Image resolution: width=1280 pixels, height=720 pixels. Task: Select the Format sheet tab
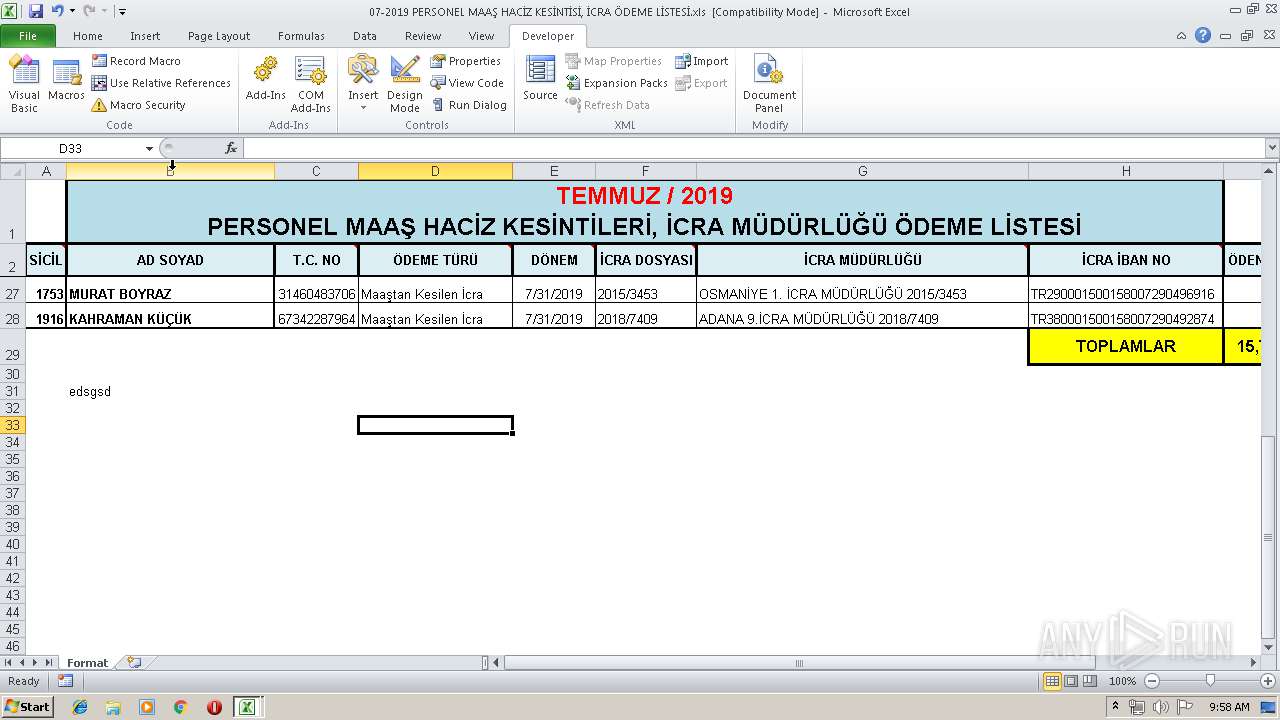click(87, 663)
